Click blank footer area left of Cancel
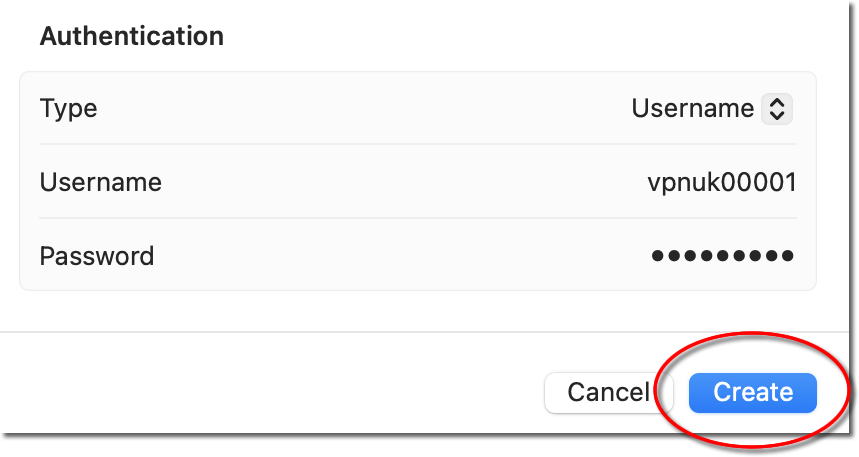The image size is (859, 457). (x=270, y=393)
